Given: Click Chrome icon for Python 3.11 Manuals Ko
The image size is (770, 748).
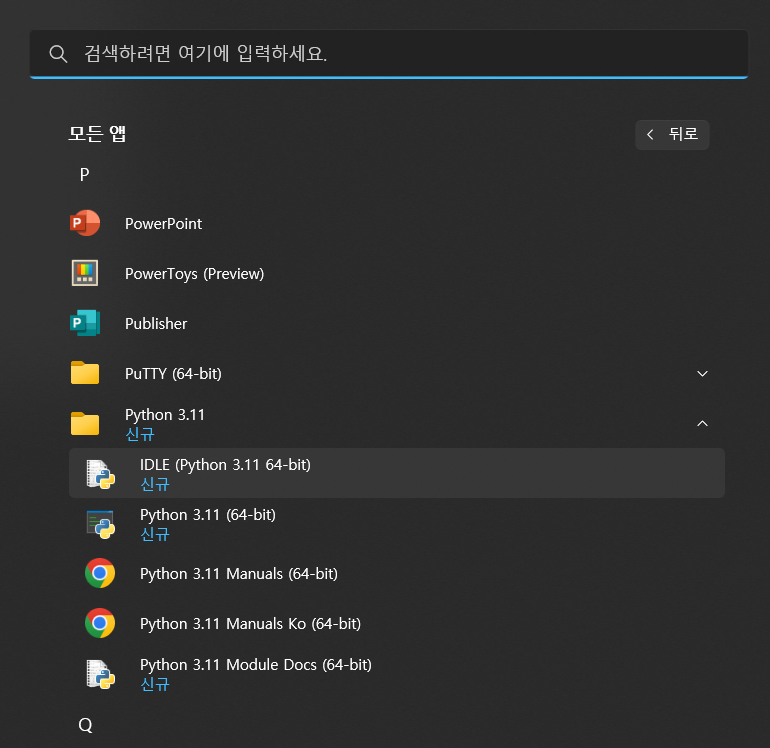Looking at the screenshot, I should pos(100,623).
